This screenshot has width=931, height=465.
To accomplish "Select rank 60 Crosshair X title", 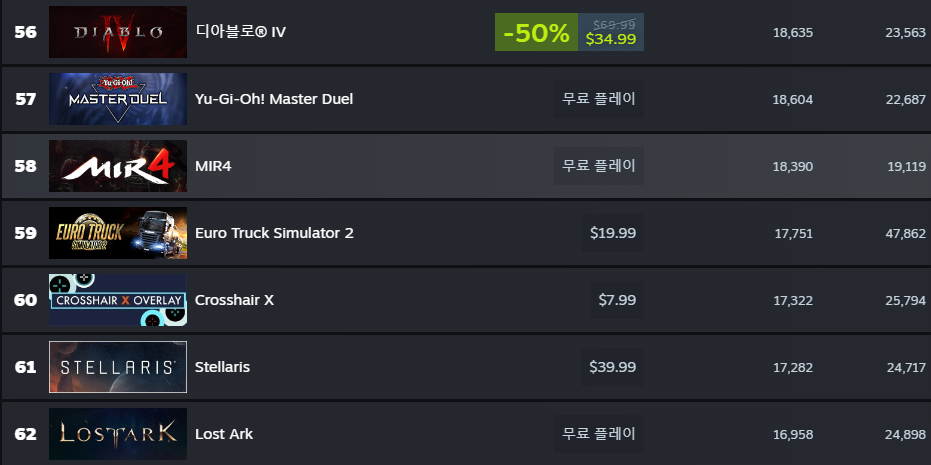I will [x=235, y=300].
